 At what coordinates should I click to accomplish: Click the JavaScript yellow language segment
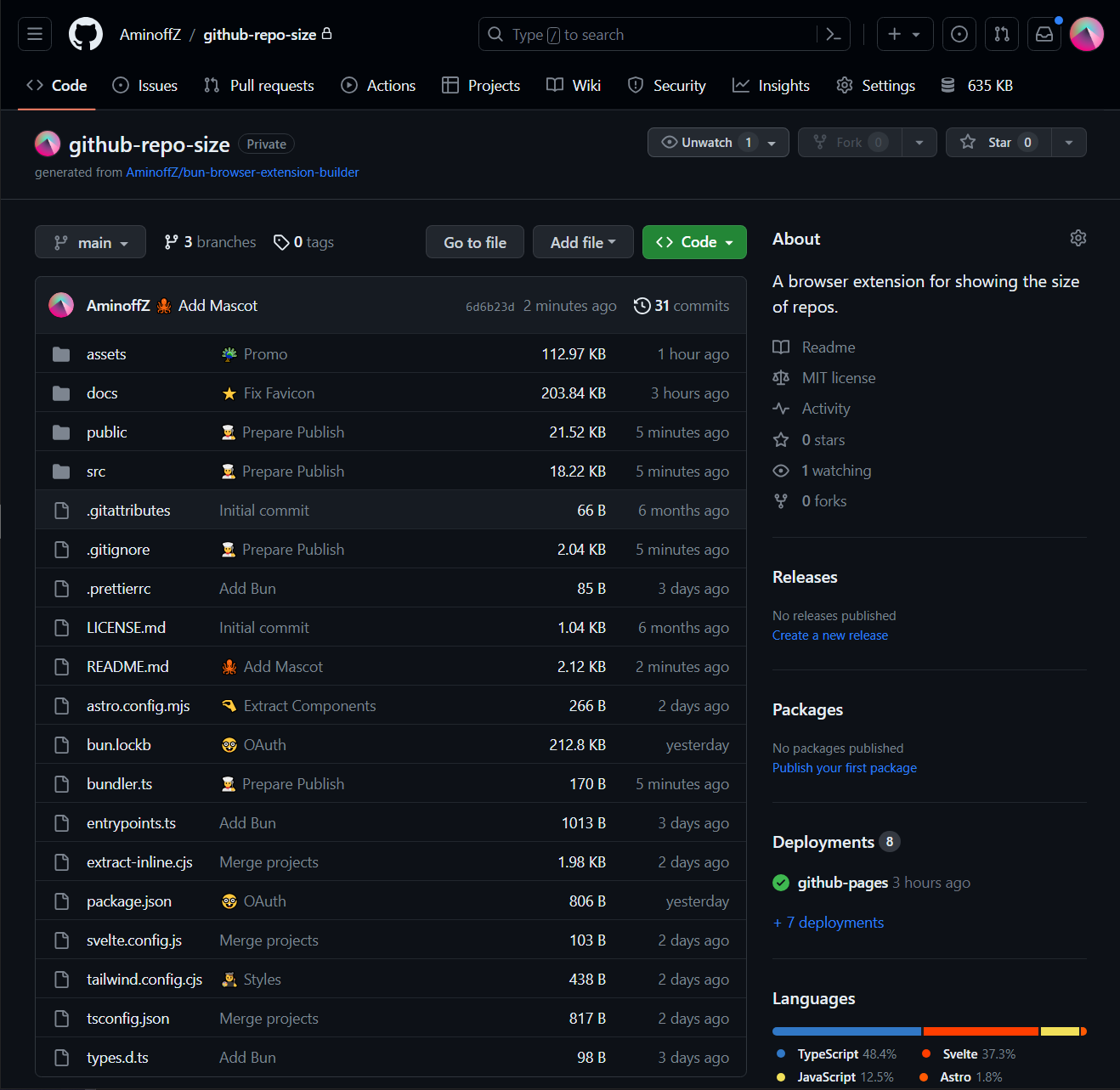(x=1060, y=1031)
